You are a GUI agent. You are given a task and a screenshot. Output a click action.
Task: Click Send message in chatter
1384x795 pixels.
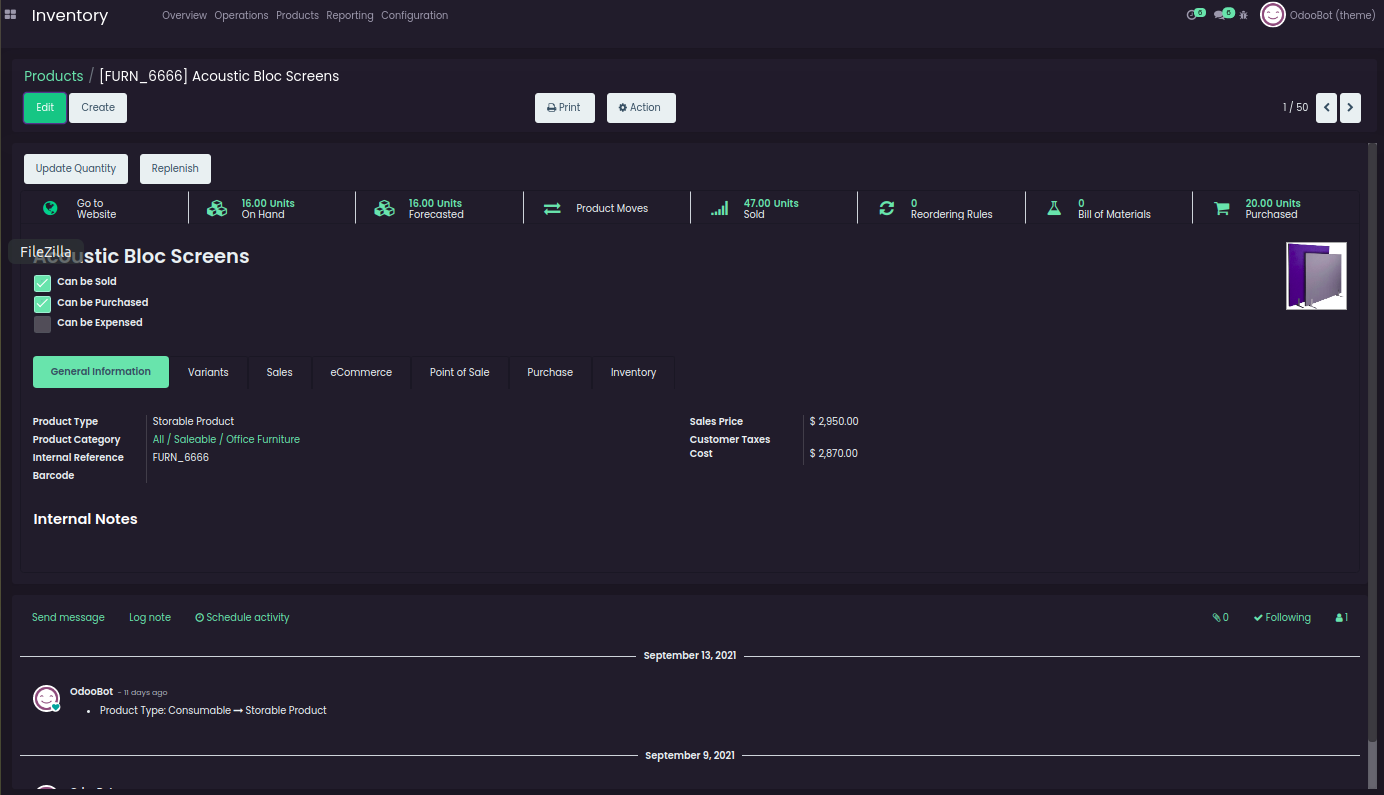click(x=68, y=618)
